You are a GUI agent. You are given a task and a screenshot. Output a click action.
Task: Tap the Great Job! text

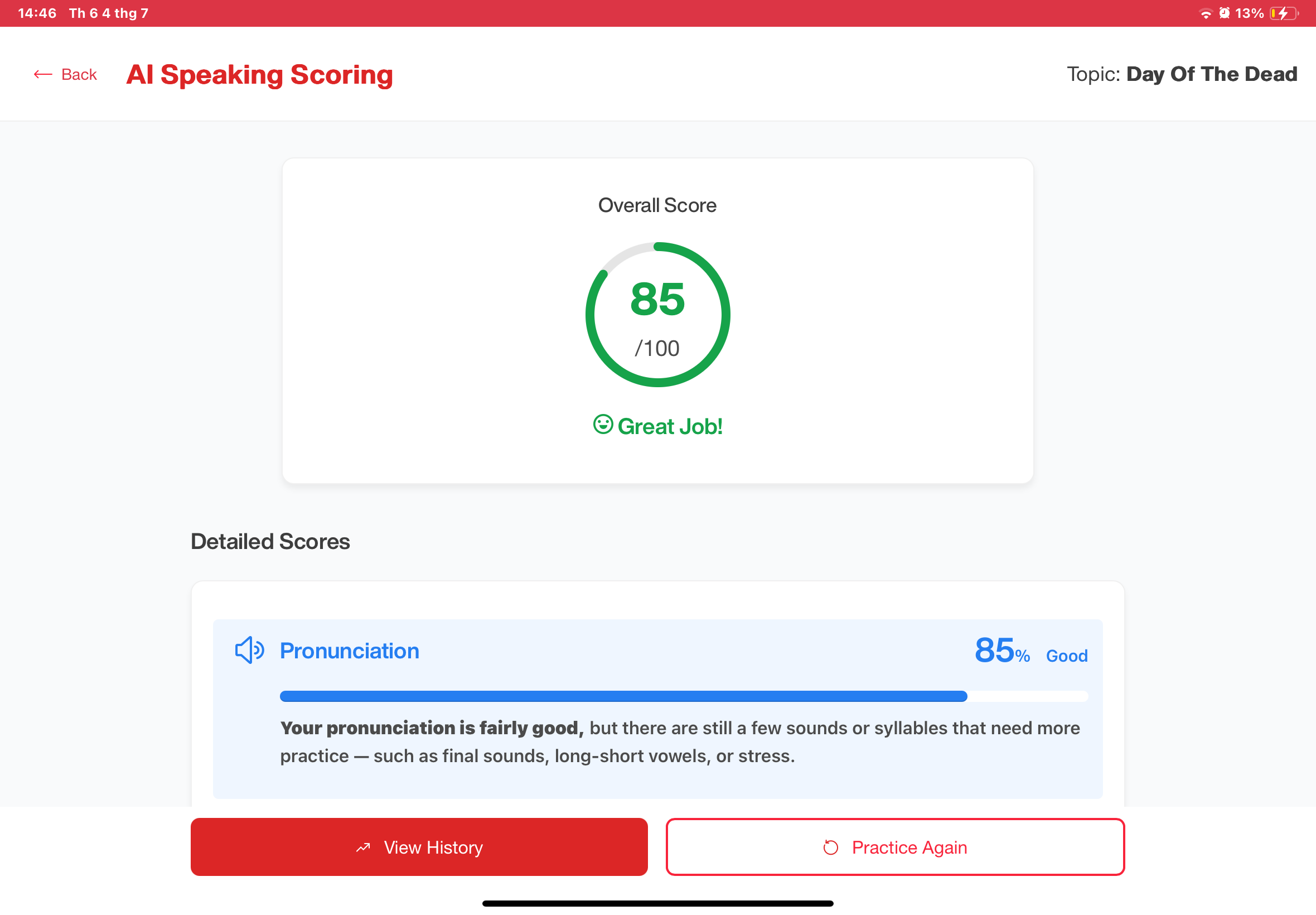[x=669, y=425]
